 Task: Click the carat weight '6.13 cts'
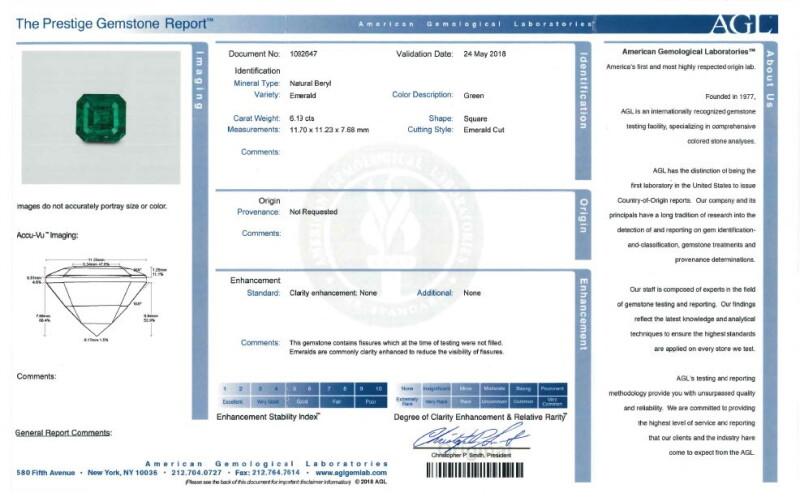coord(302,118)
